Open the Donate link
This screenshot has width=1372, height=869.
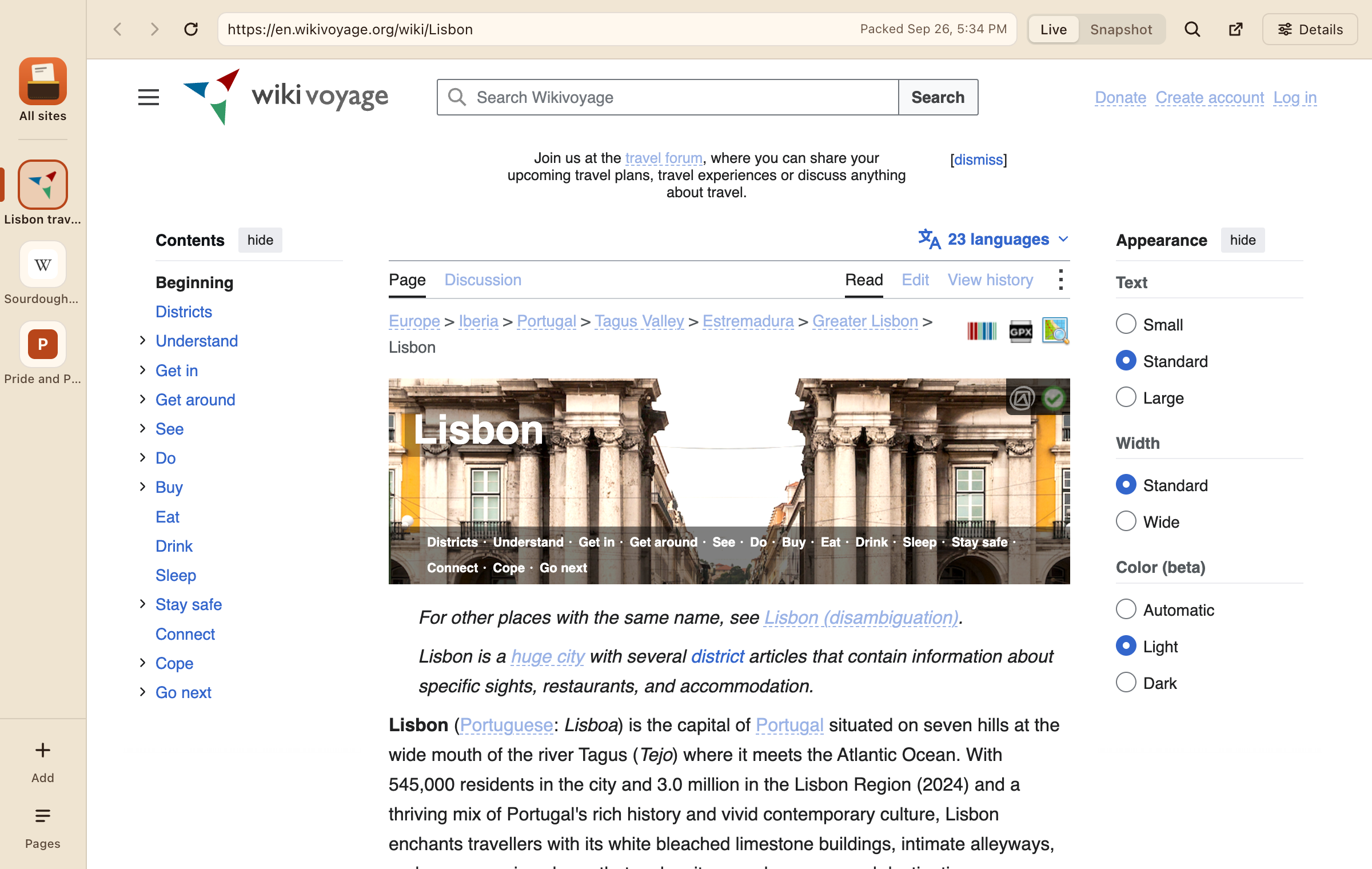pyautogui.click(x=1120, y=98)
